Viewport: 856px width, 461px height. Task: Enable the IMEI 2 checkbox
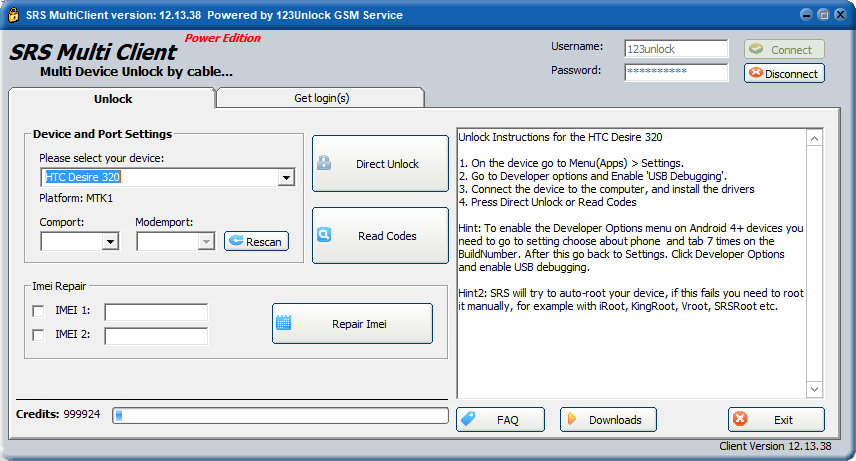(x=38, y=335)
